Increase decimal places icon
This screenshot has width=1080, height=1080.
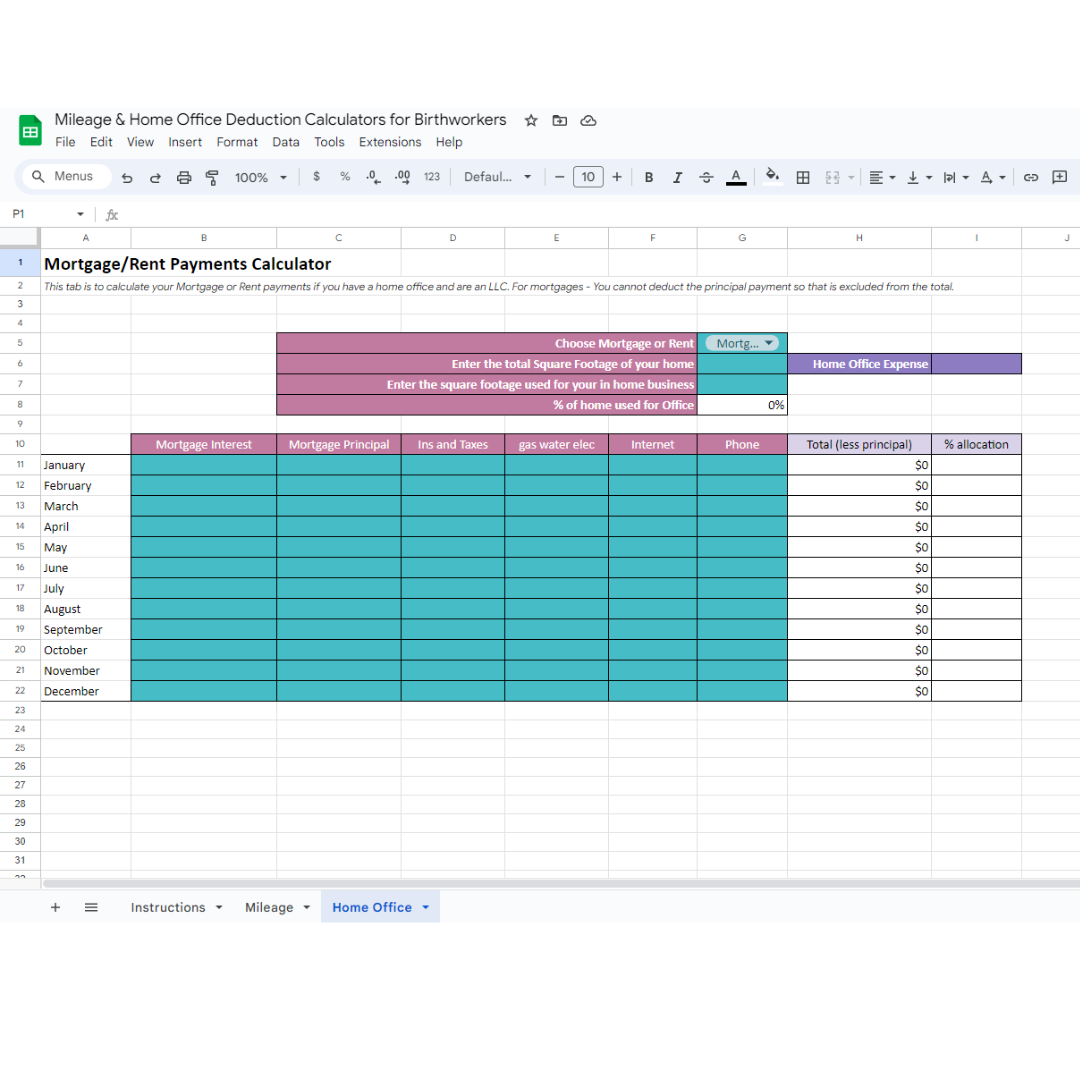(402, 177)
